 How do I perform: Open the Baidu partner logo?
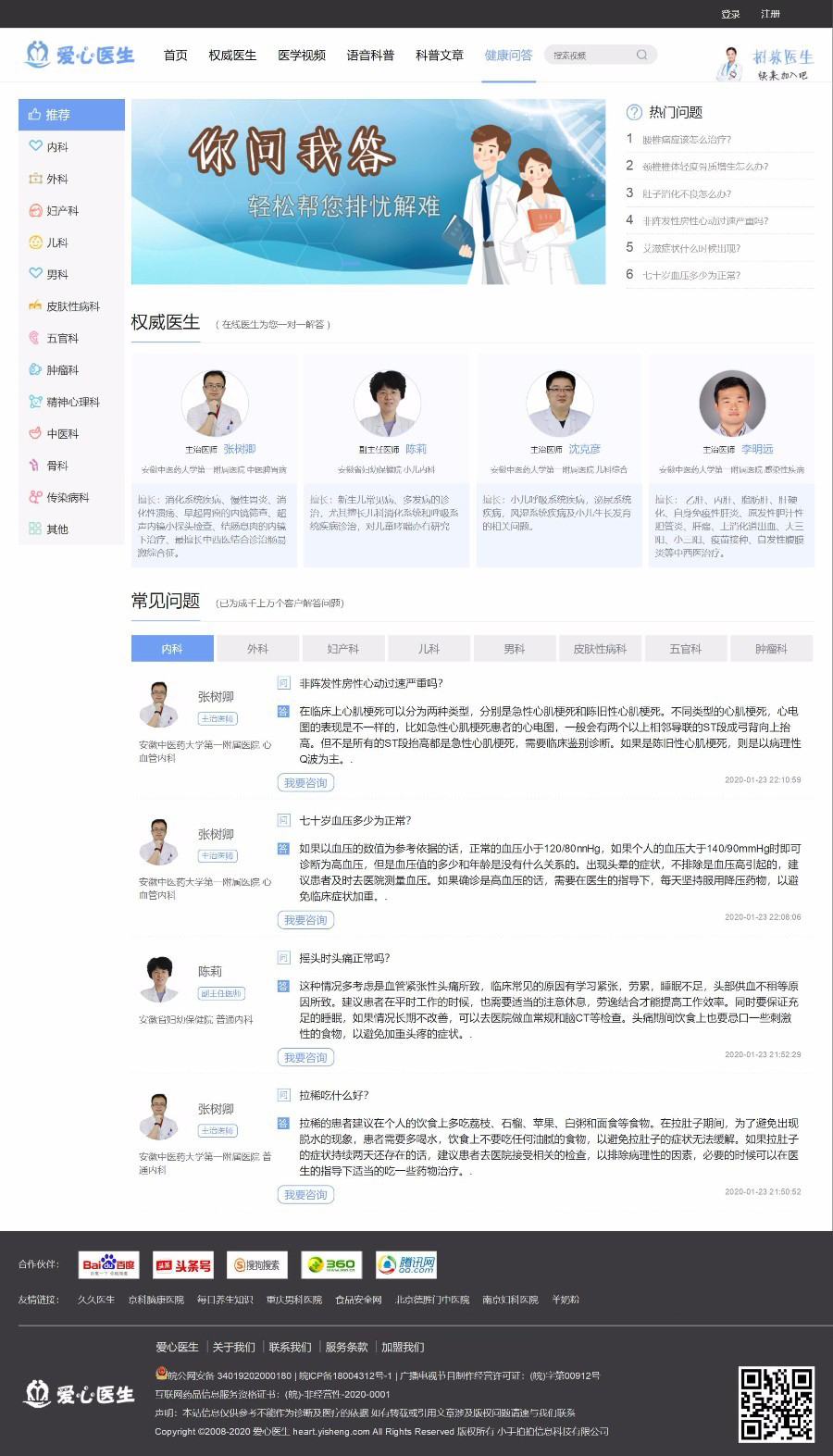click(x=108, y=1265)
